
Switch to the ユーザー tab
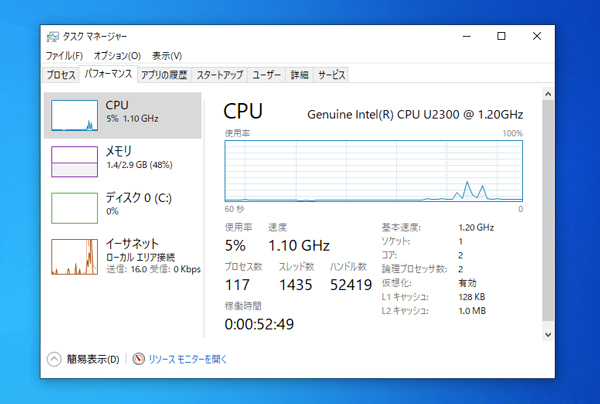click(x=266, y=75)
